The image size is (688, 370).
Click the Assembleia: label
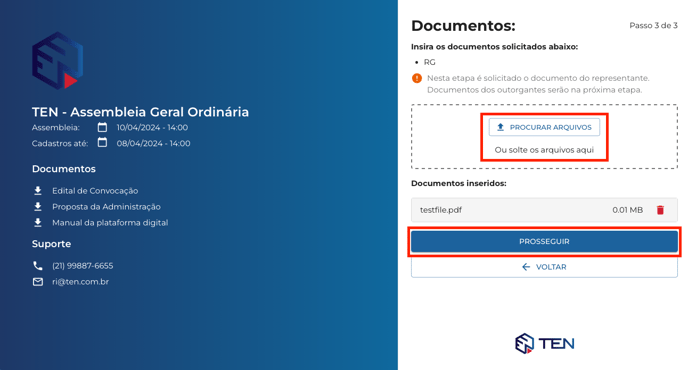point(56,128)
